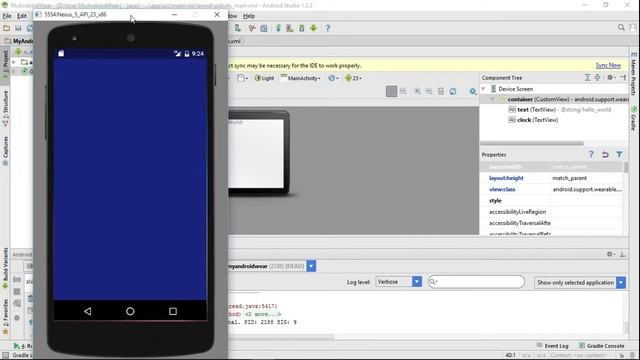Open the device orientation dropdown

(x=242, y=78)
